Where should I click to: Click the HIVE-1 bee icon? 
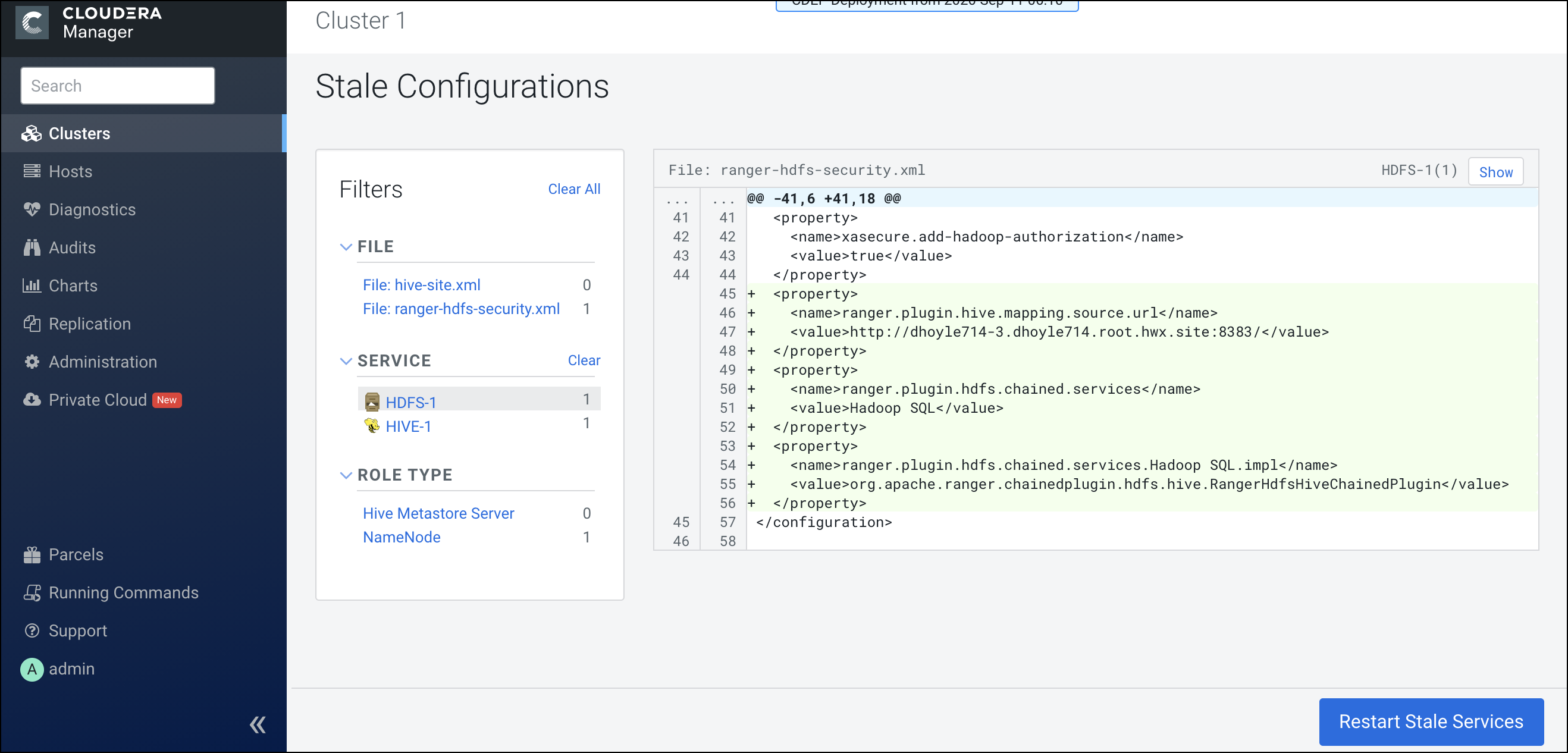point(371,425)
